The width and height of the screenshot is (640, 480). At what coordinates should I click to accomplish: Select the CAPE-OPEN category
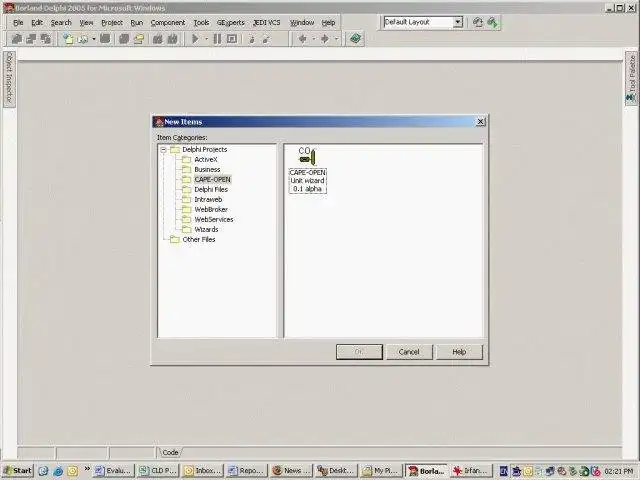tap(212, 180)
